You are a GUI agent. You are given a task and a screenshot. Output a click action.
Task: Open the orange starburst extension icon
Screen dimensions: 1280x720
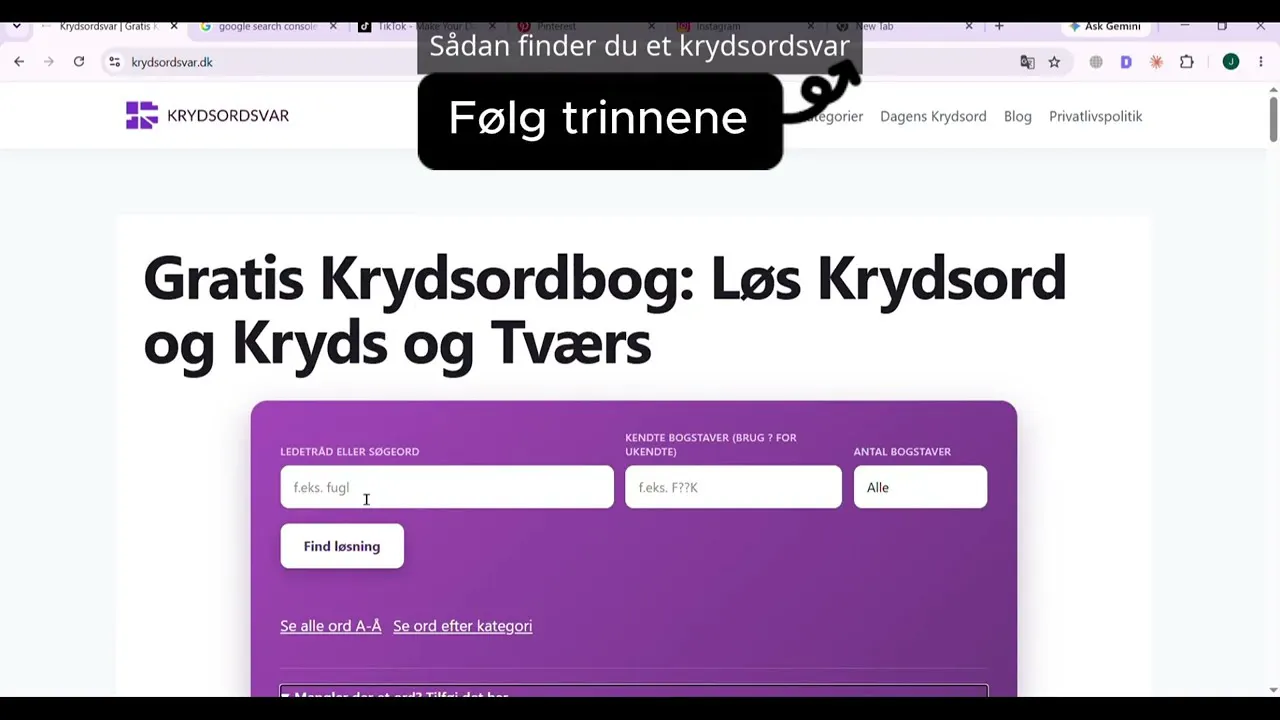[x=1156, y=62]
